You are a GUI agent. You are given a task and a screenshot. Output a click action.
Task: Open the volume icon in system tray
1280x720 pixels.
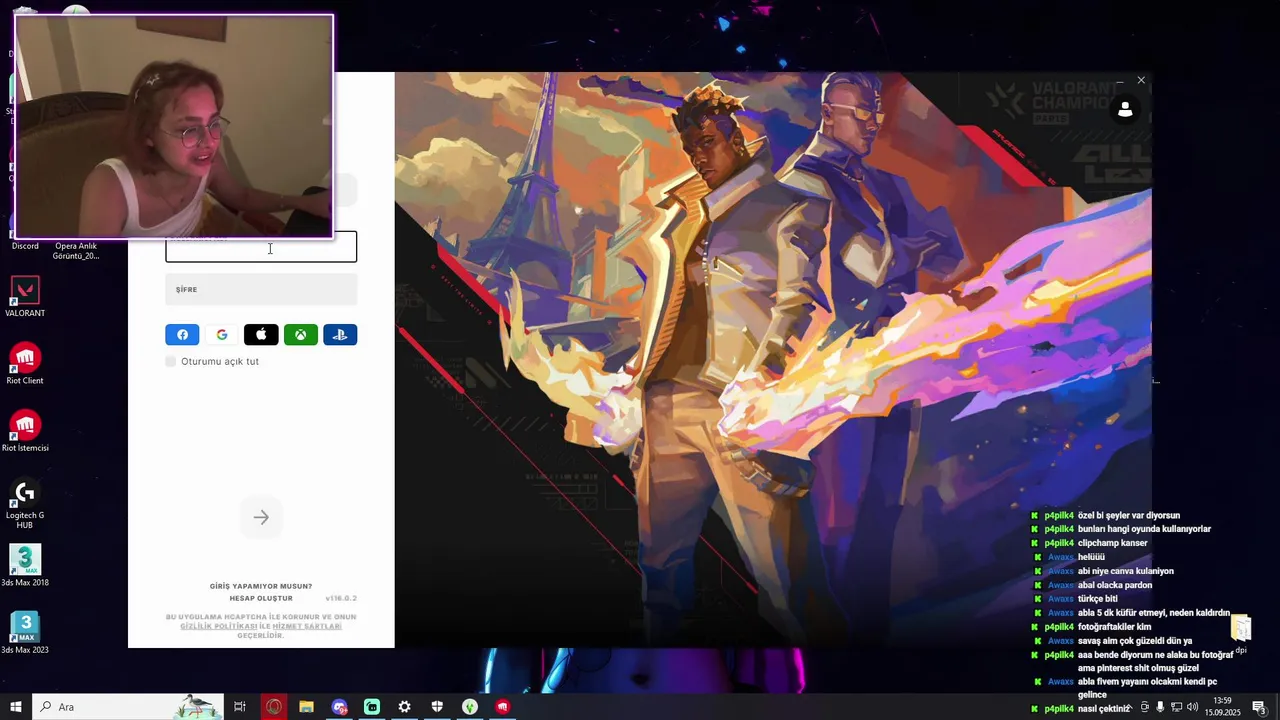click(1192, 707)
